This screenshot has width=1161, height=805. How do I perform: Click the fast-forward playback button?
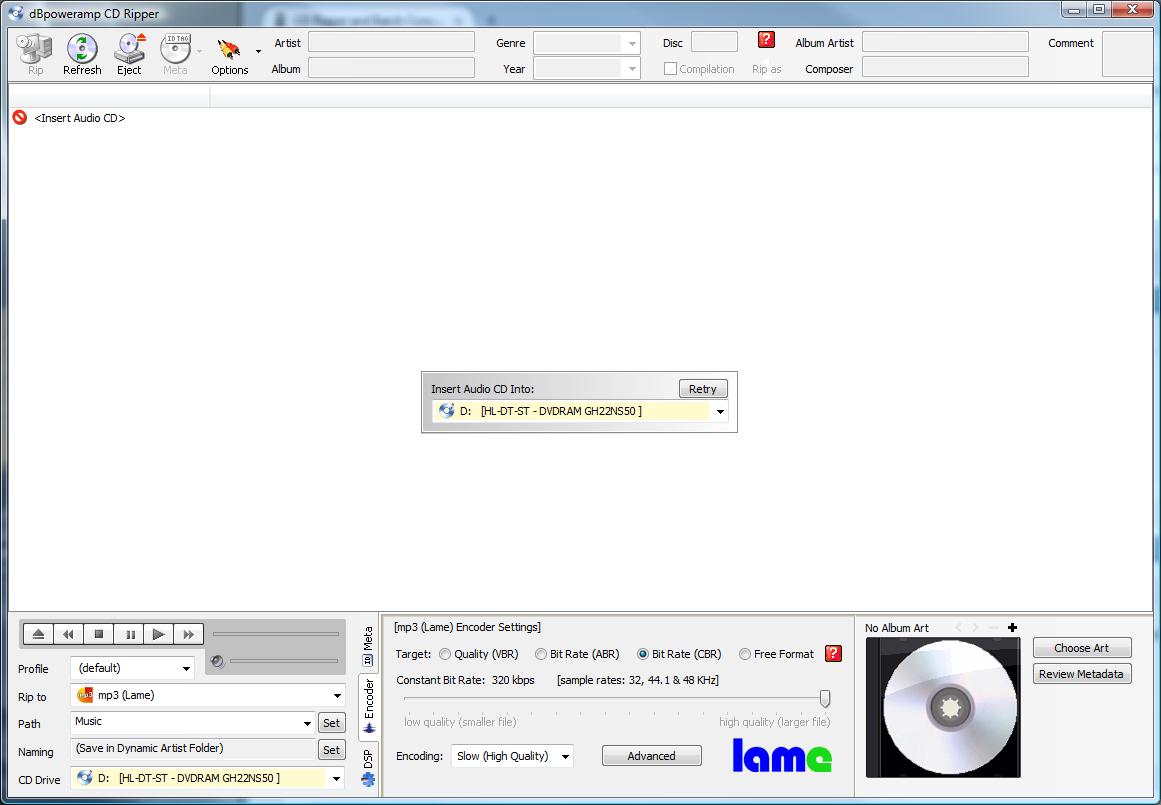coord(189,634)
